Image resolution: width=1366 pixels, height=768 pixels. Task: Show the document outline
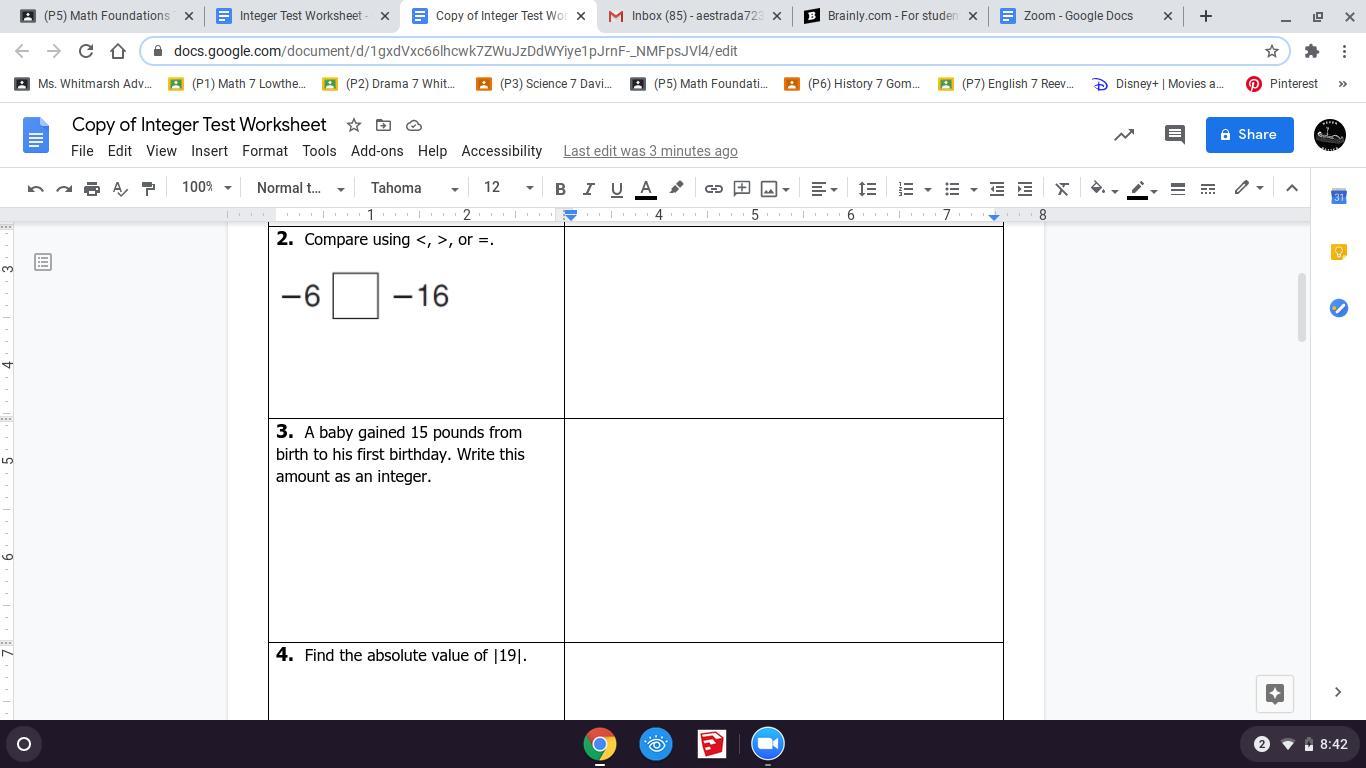(43, 262)
